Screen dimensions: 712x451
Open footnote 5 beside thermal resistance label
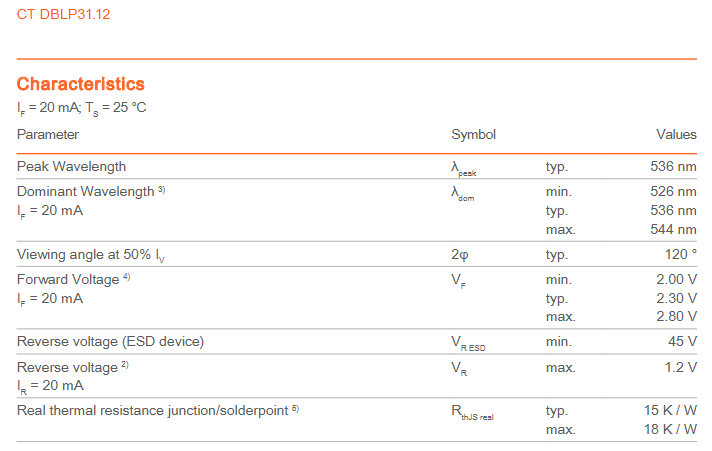pos(295,408)
